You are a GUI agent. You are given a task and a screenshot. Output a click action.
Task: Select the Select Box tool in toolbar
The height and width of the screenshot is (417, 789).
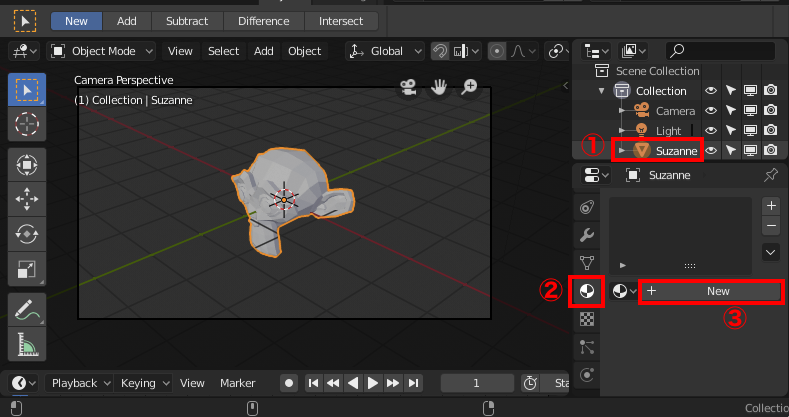[x=27, y=90]
